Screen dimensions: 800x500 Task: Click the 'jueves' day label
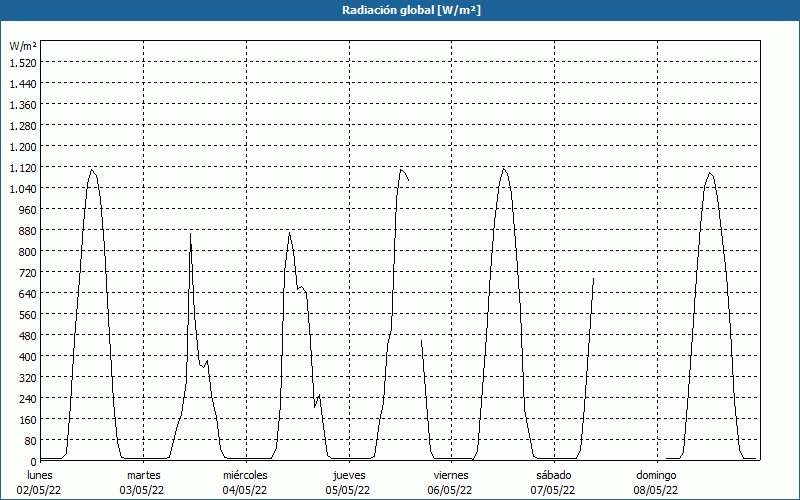tap(349, 475)
